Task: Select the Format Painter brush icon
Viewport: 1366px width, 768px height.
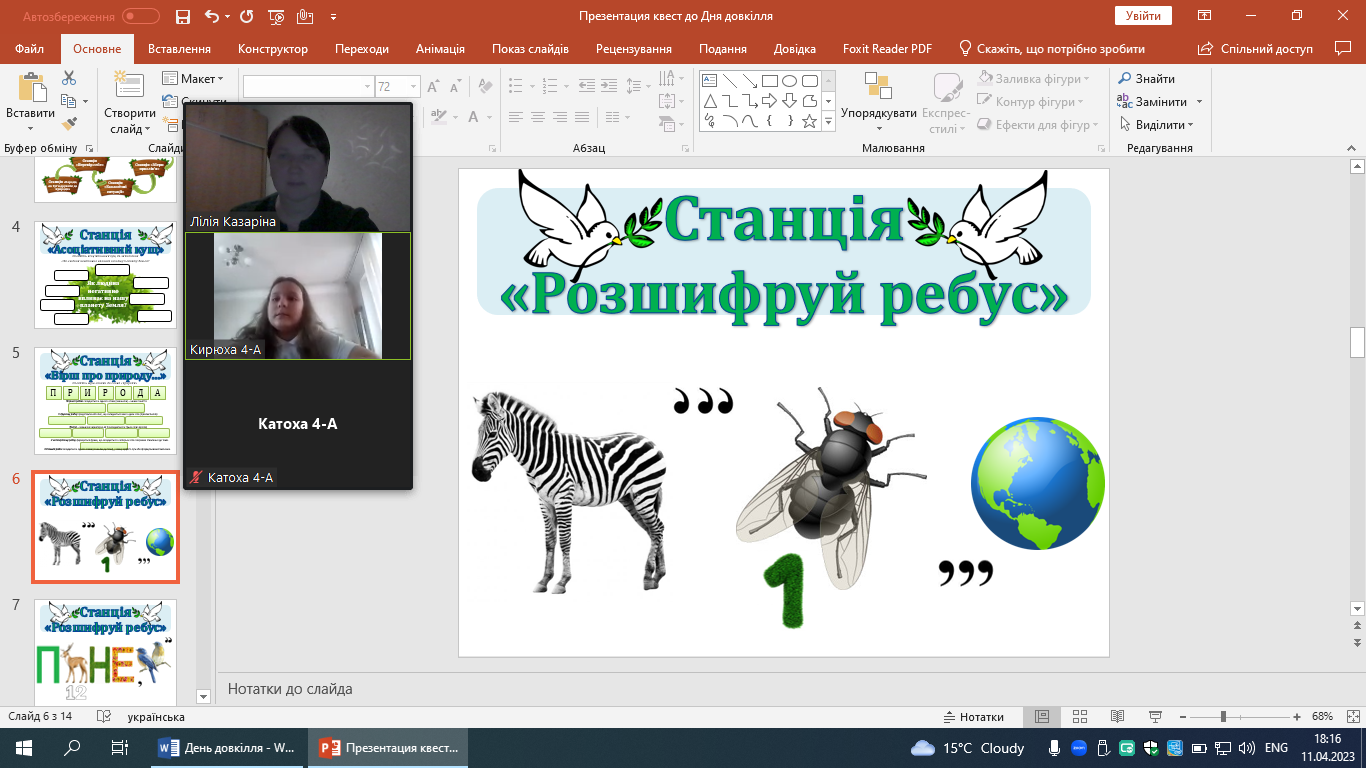Action: click(x=69, y=124)
